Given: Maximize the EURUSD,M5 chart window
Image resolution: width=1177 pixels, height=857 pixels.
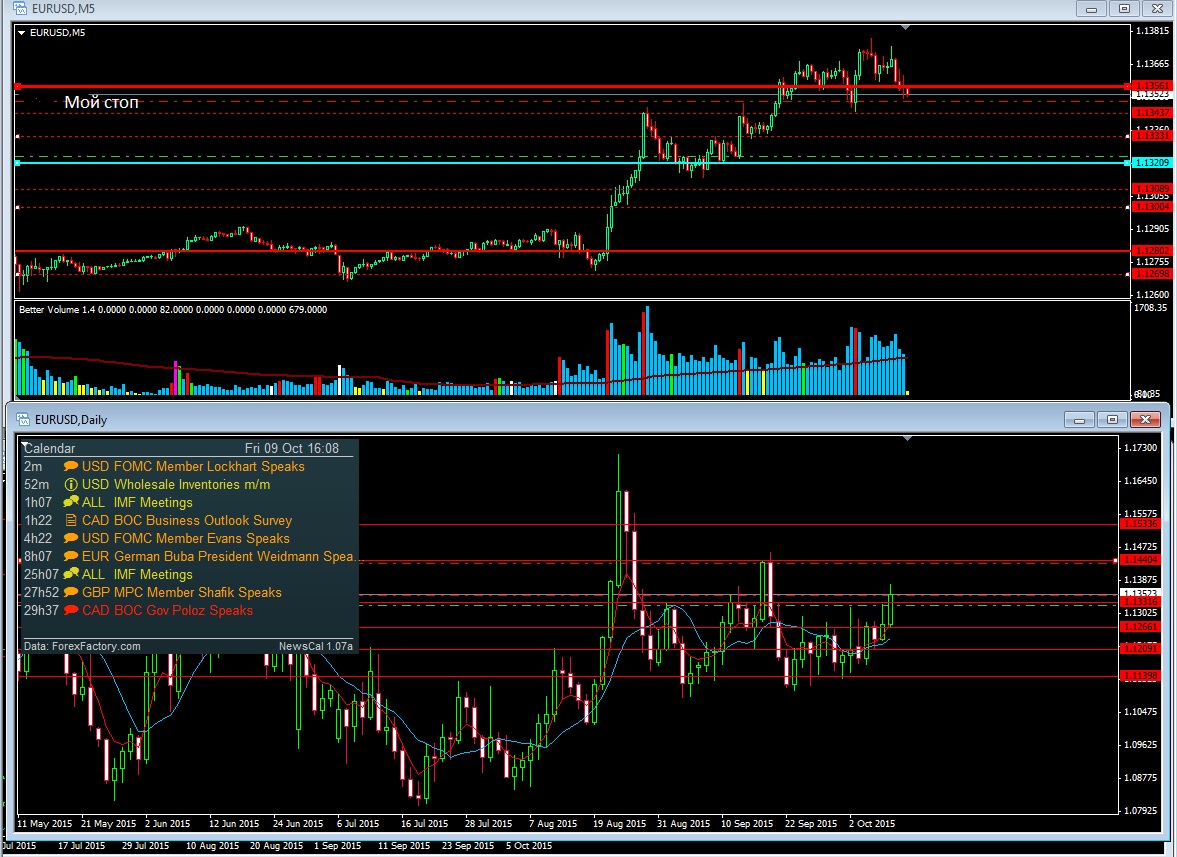Looking at the screenshot, I should (x=1124, y=9).
